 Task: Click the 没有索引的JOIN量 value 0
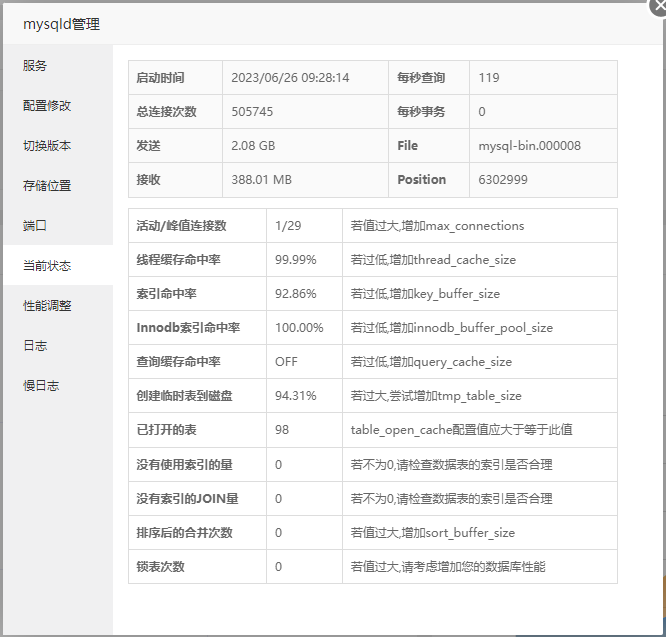[x=278, y=499]
